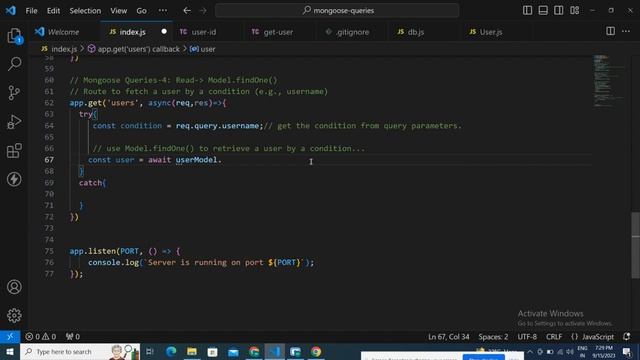
Task: Click app.get('users') callback breadcrumb
Action: click(x=134, y=49)
